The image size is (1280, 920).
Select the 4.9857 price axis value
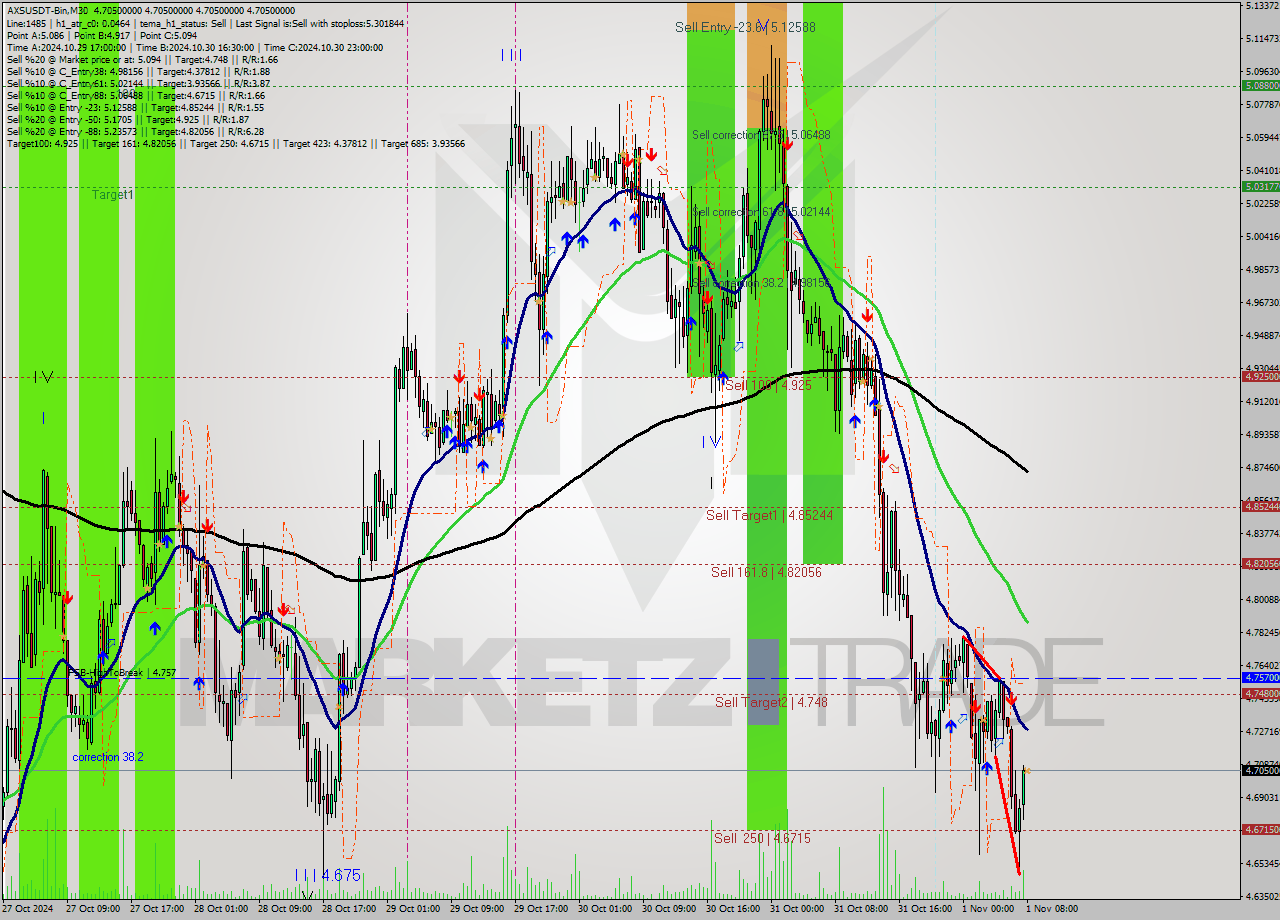tap(1262, 269)
